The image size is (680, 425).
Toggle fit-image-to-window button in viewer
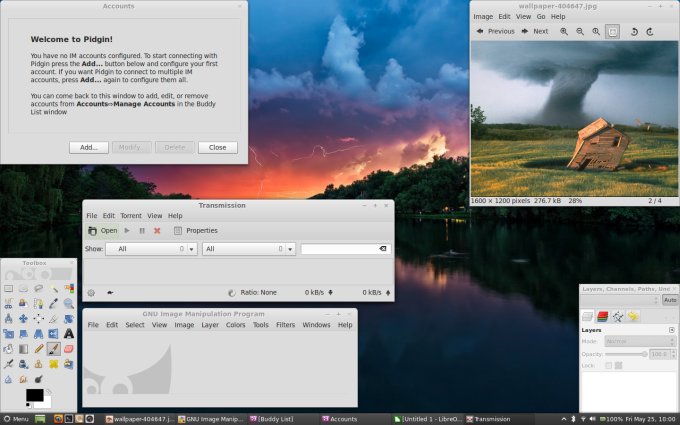pyautogui.click(x=612, y=31)
